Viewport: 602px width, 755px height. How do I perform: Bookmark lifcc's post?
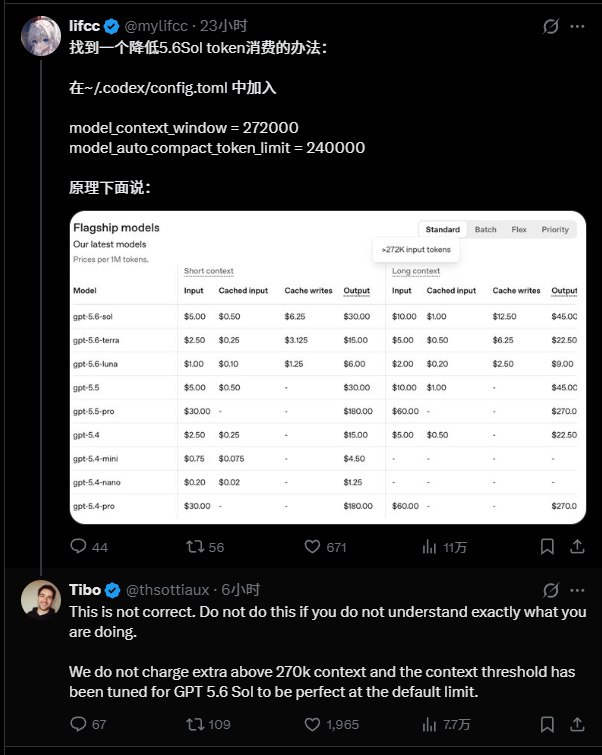(x=547, y=546)
